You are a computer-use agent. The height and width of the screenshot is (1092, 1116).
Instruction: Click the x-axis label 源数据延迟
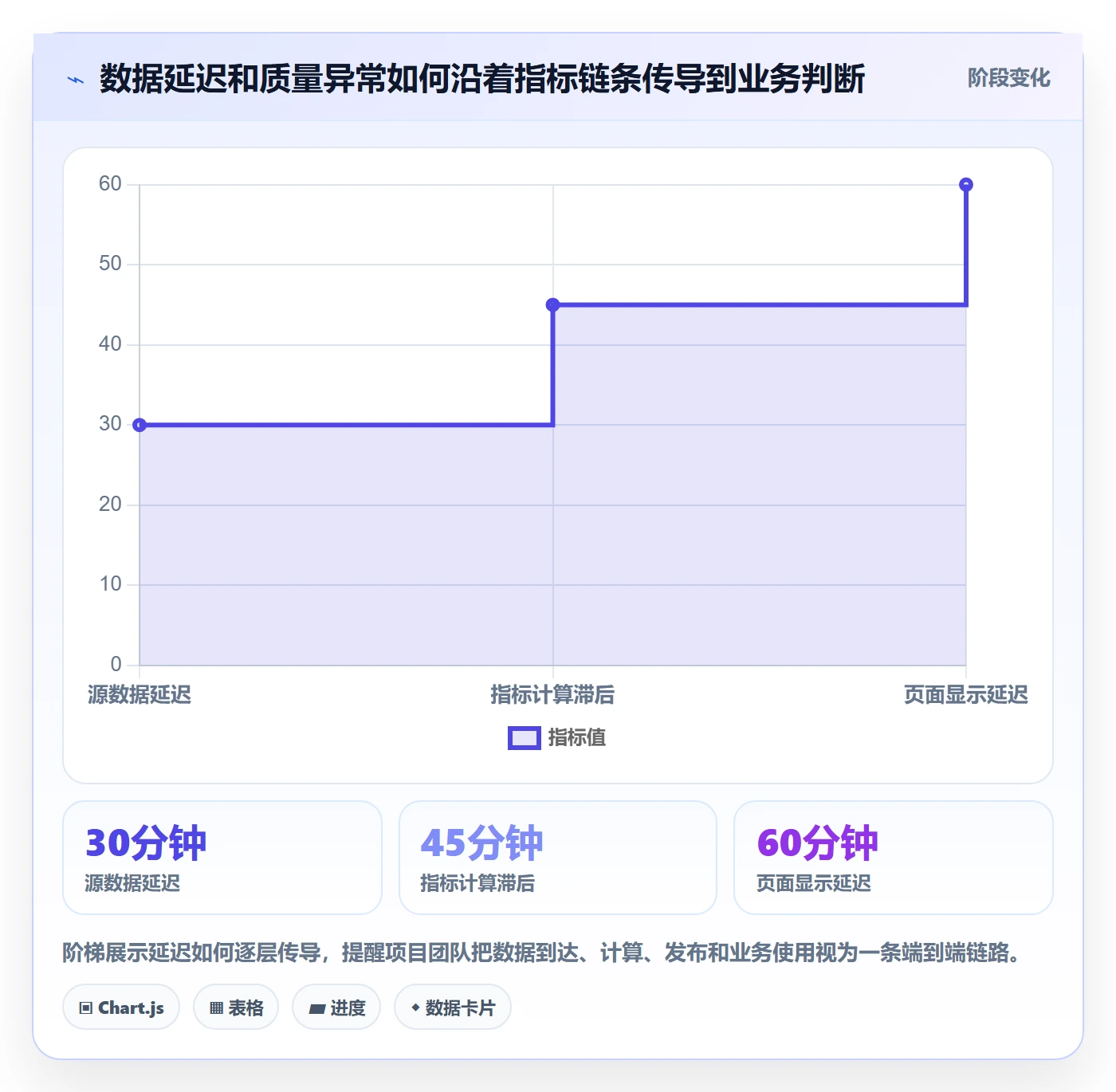coord(139,695)
